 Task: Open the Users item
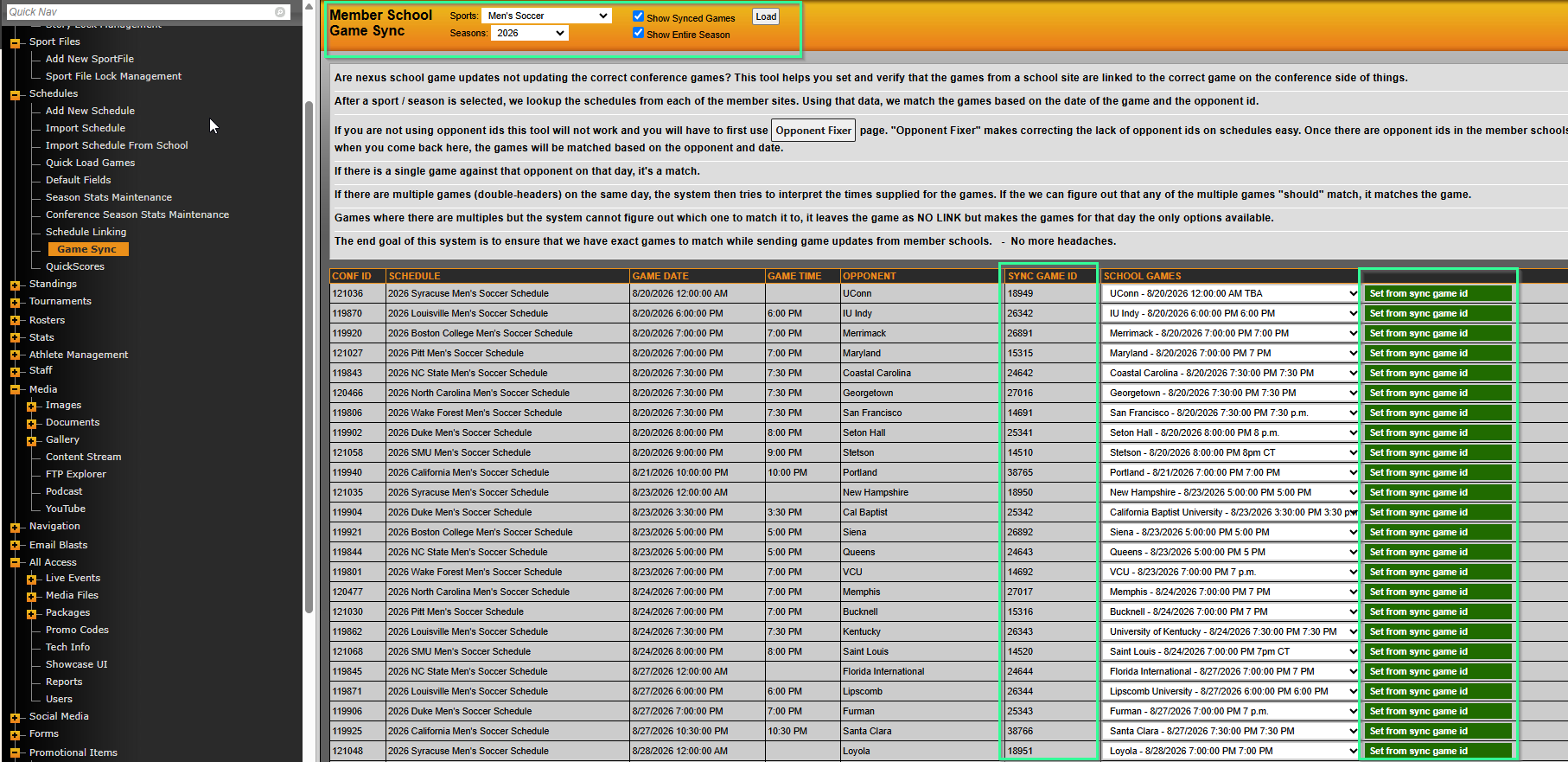pyautogui.click(x=59, y=699)
